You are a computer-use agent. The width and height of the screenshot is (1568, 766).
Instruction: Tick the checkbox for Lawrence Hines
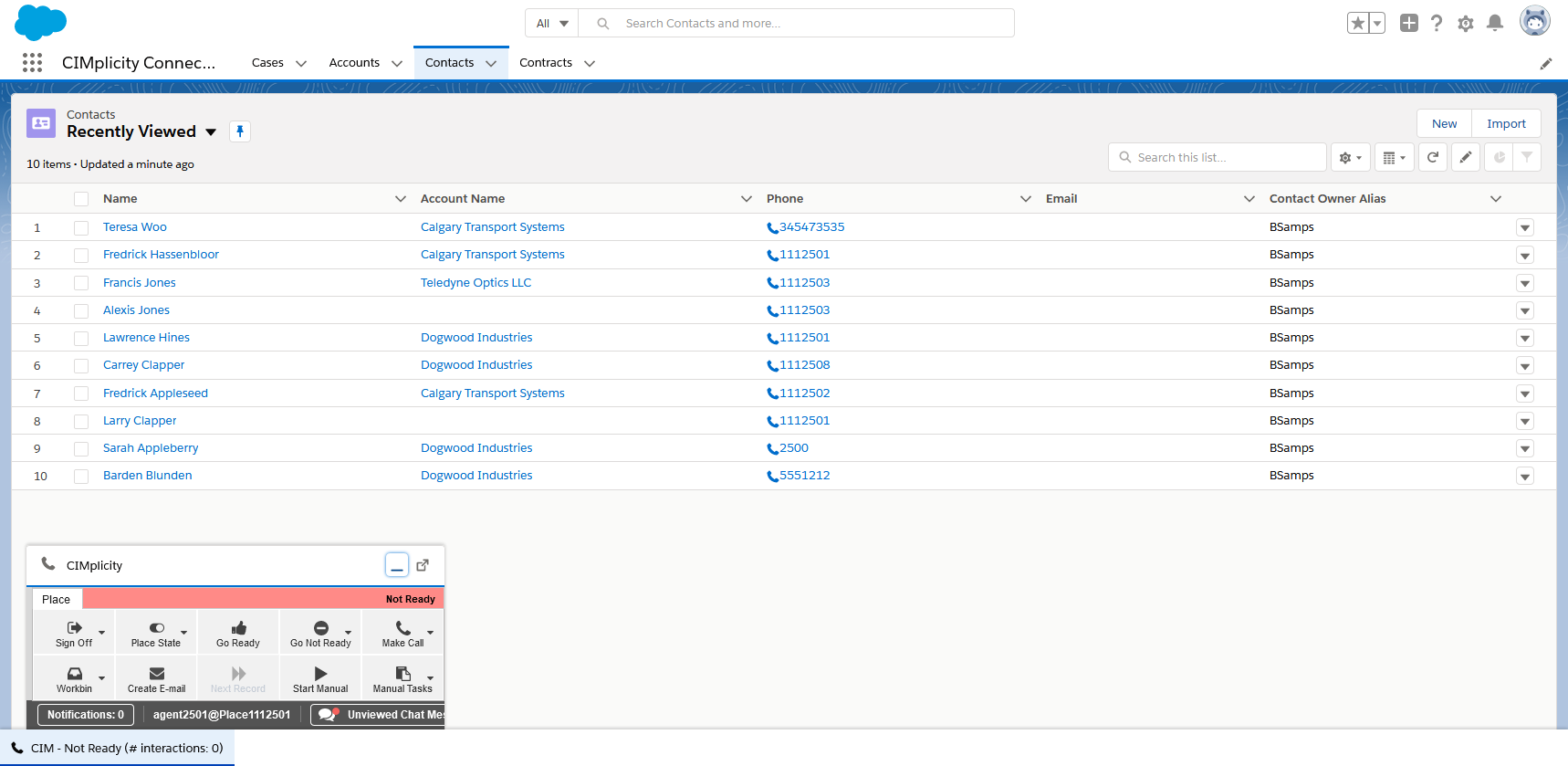click(x=81, y=338)
